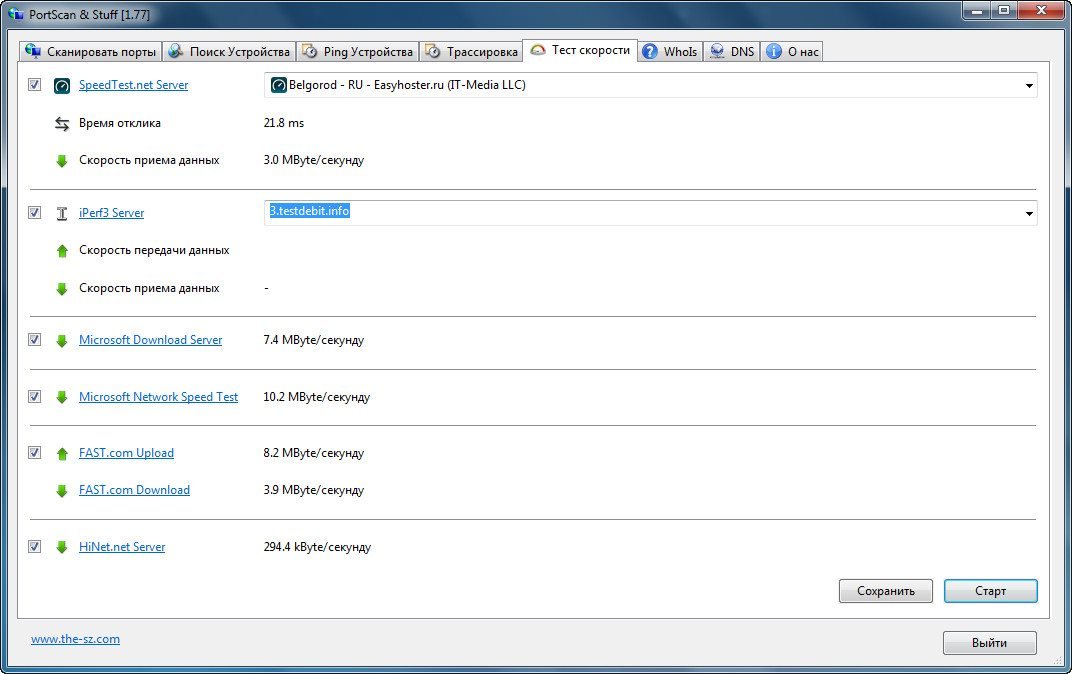Screen dimensions: 1072x674
Task: Open the Поиск Устройства tab
Action: 230,51
